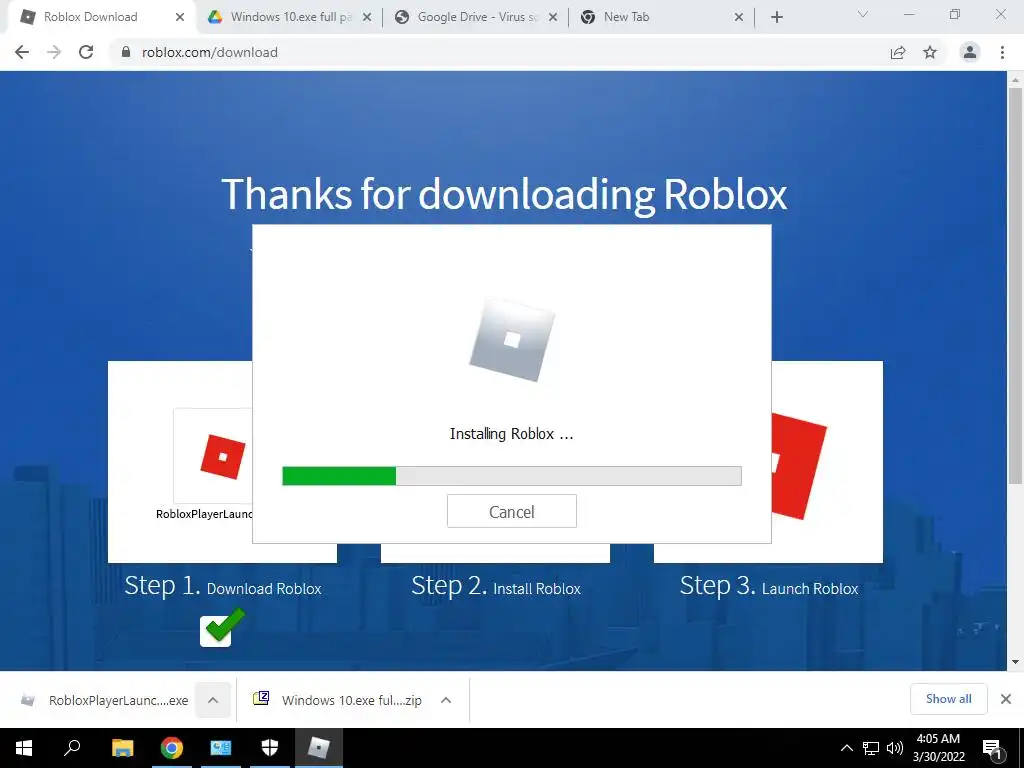Click the Installing Roblox progress bar

pos(511,475)
